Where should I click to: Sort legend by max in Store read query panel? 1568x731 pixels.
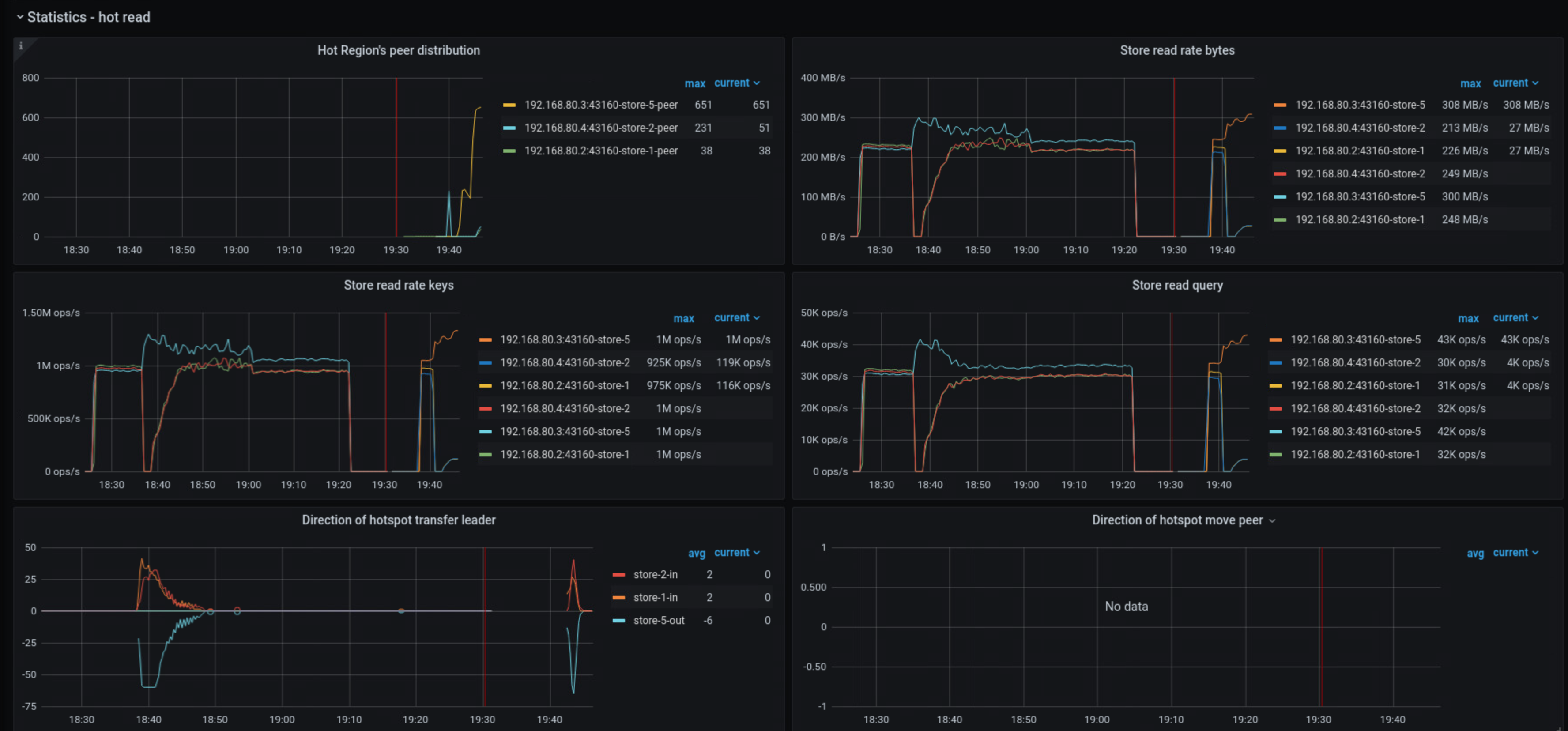point(1469,318)
